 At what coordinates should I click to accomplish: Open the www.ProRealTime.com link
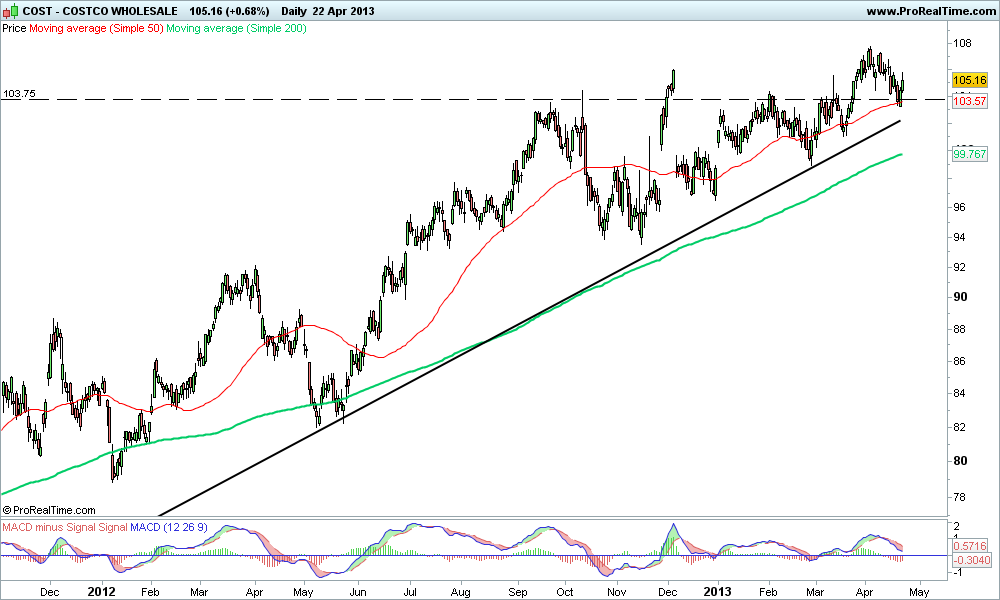coord(931,11)
